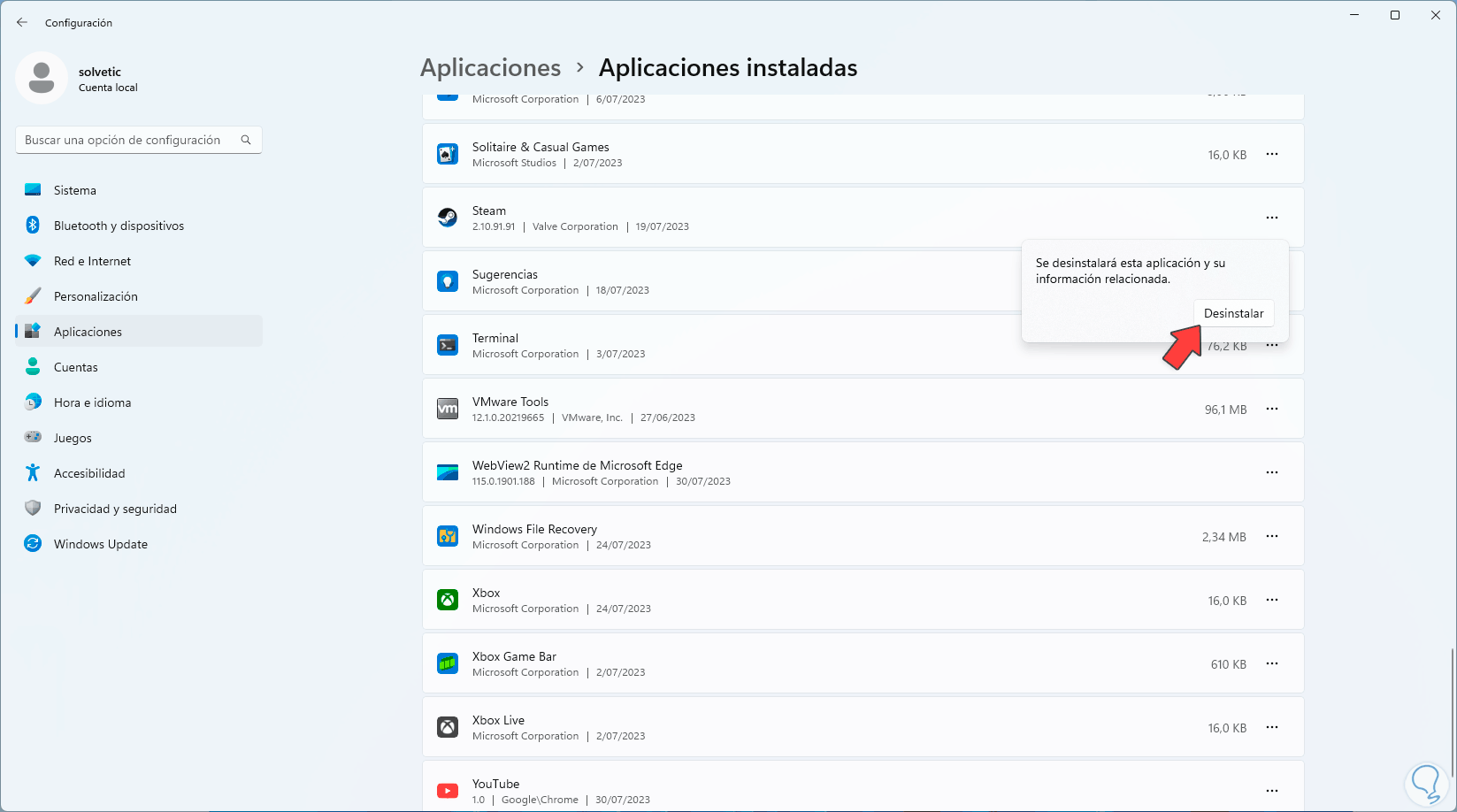Open Privacidad y seguridad
Image resolution: width=1457 pixels, height=812 pixels.
[x=139, y=509]
